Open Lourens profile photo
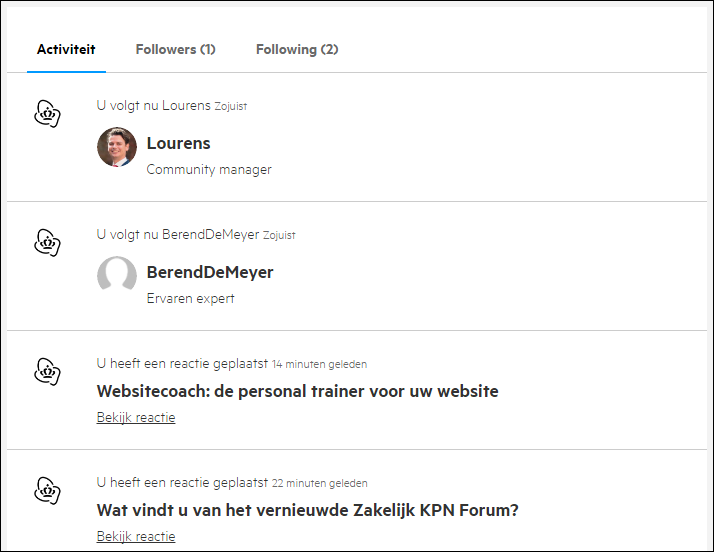 pyautogui.click(x=117, y=147)
